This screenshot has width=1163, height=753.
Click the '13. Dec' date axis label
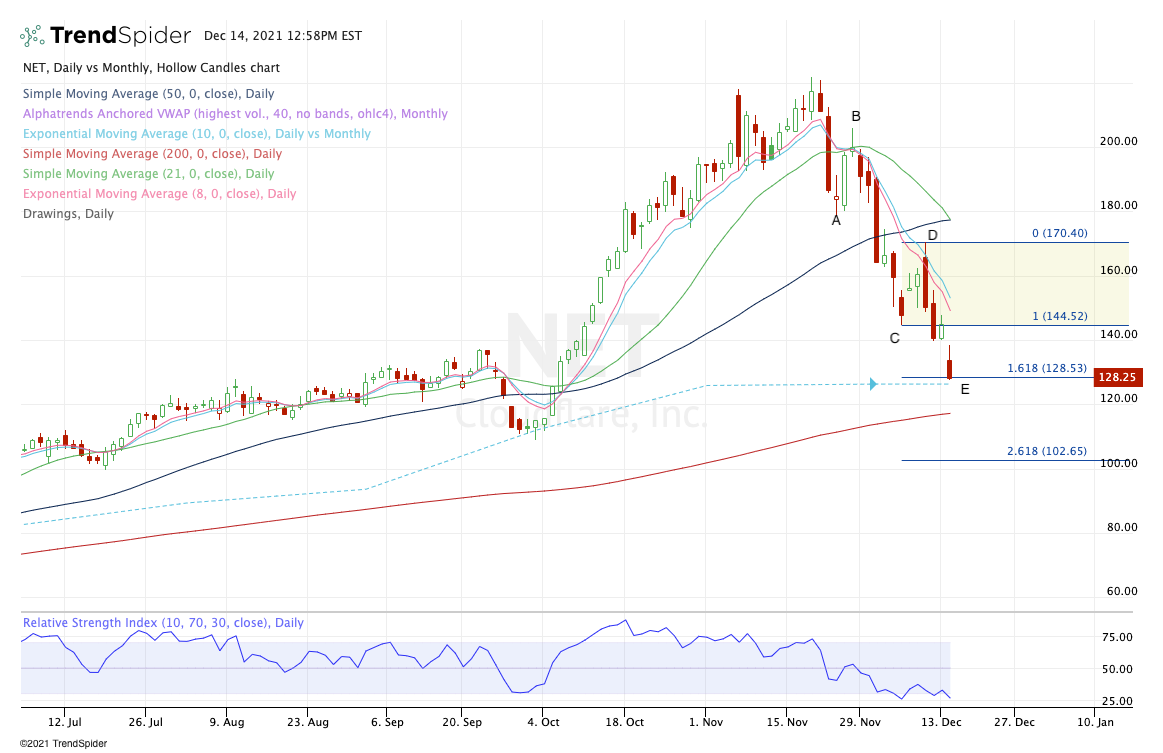[x=940, y=722]
